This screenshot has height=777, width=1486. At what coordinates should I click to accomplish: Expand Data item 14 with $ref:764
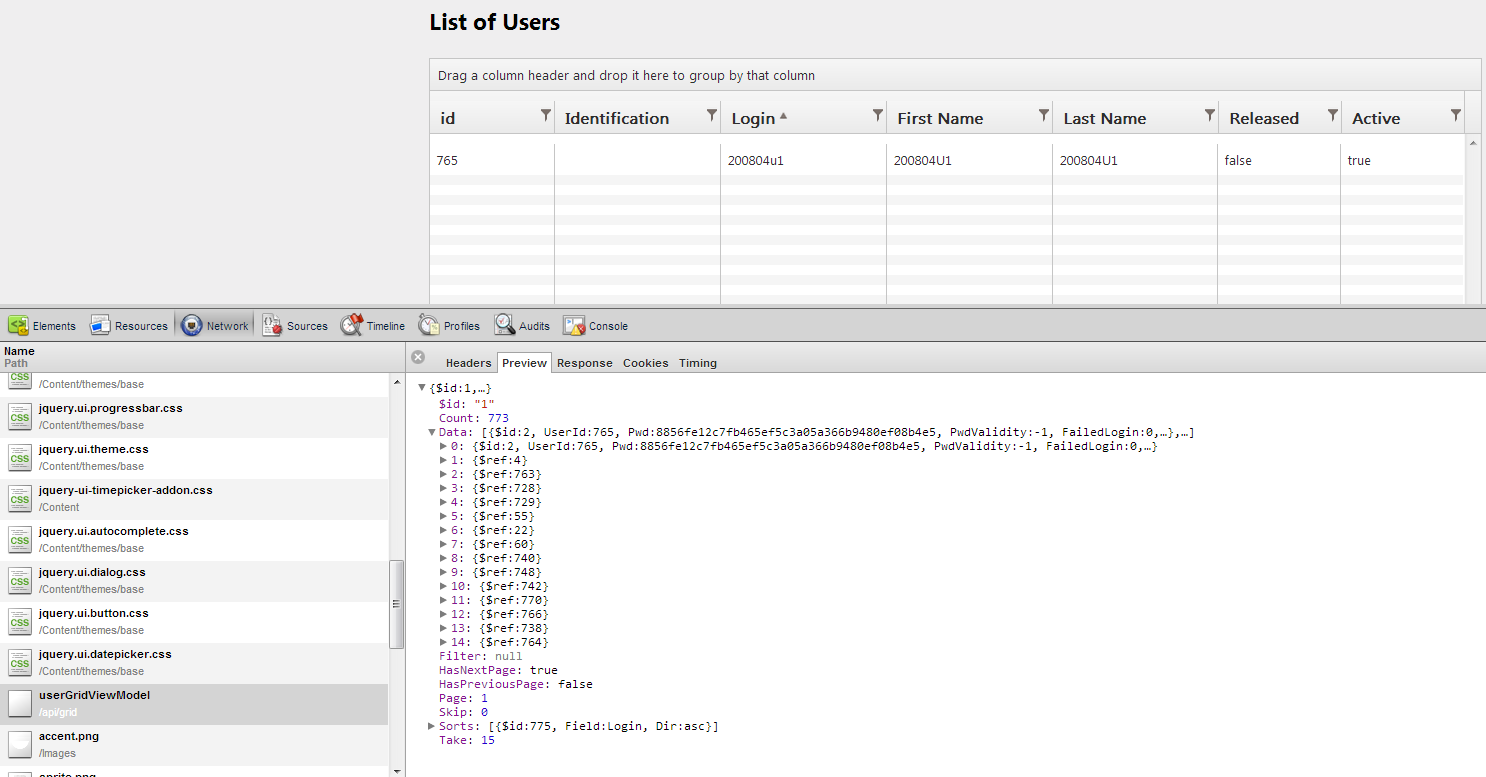[444, 642]
